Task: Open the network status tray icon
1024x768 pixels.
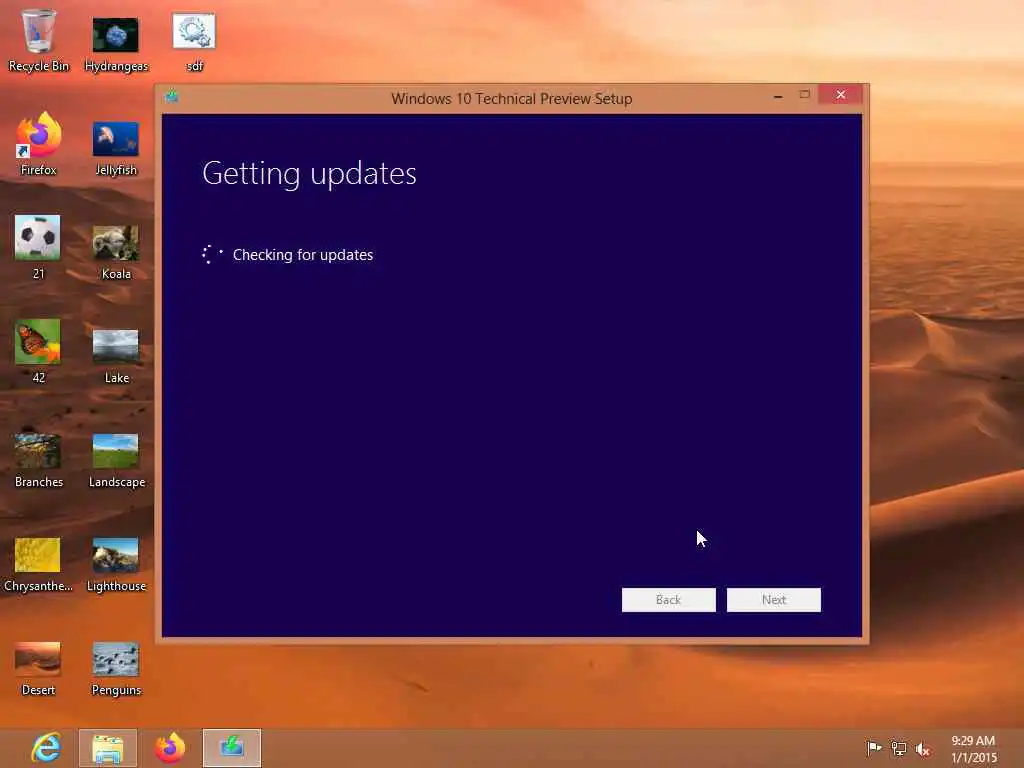Action: pyautogui.click(x=899, y=748)
